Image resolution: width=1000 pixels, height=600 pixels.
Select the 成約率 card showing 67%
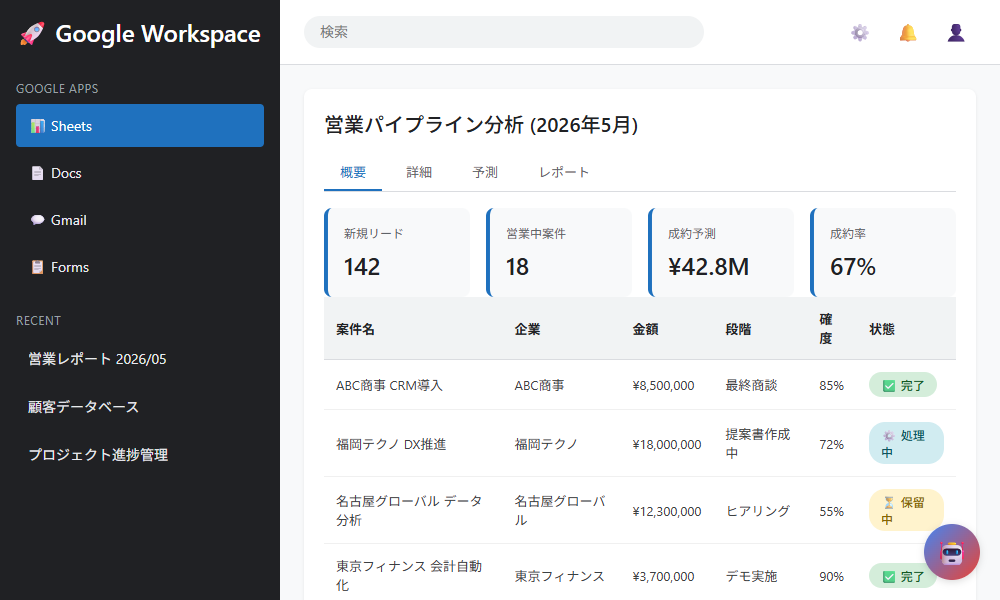coord(883,252)
